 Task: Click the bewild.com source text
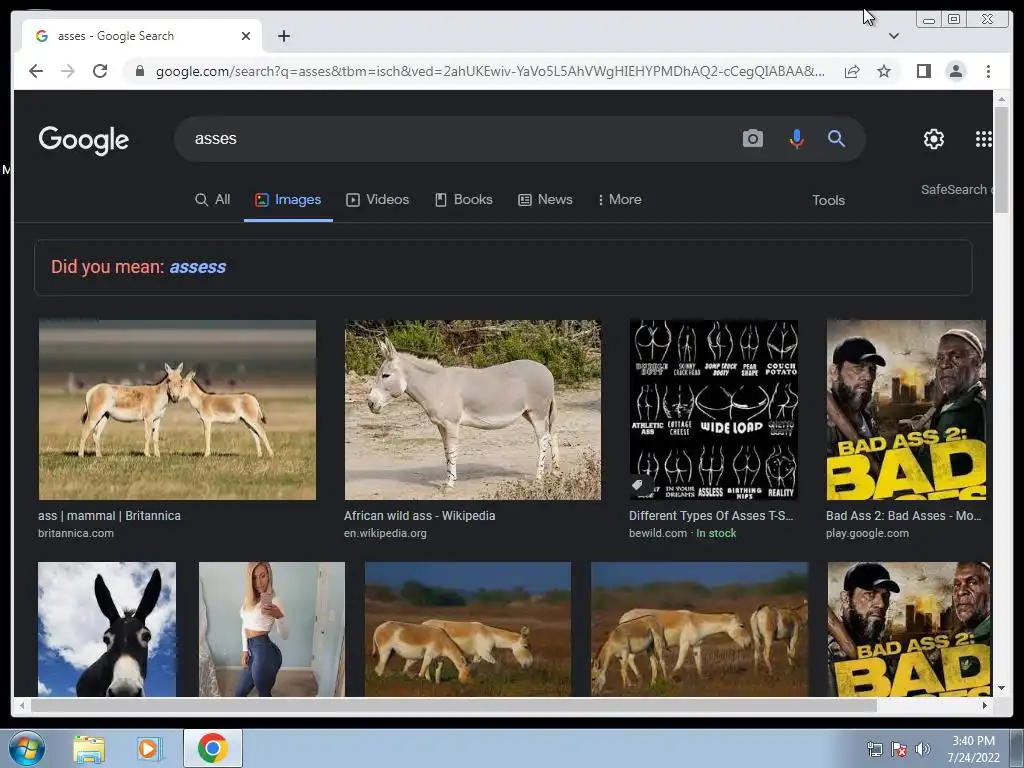coord(658,533)
